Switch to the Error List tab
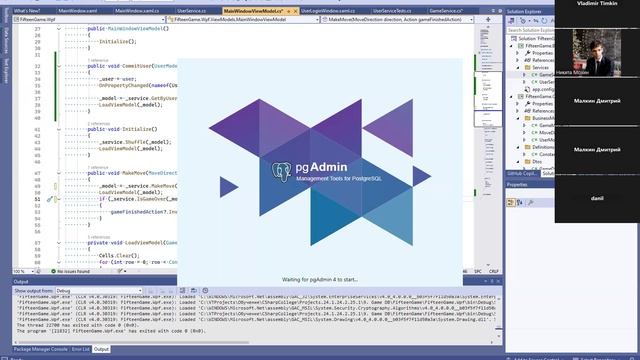Viewport: 640px width, 360px height. pos(80,349)
